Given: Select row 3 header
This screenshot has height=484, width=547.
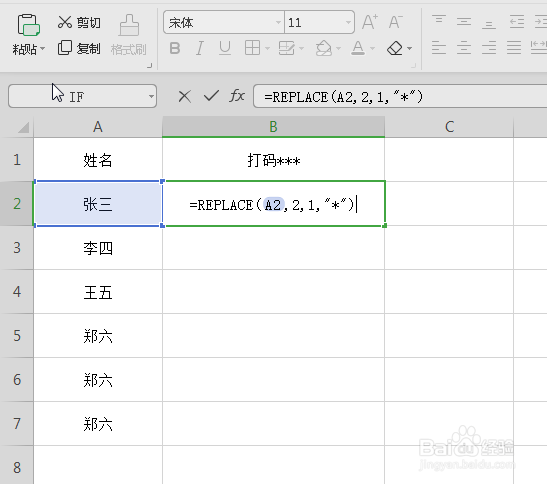Looking at the screenshot, I should click(17, 247).
